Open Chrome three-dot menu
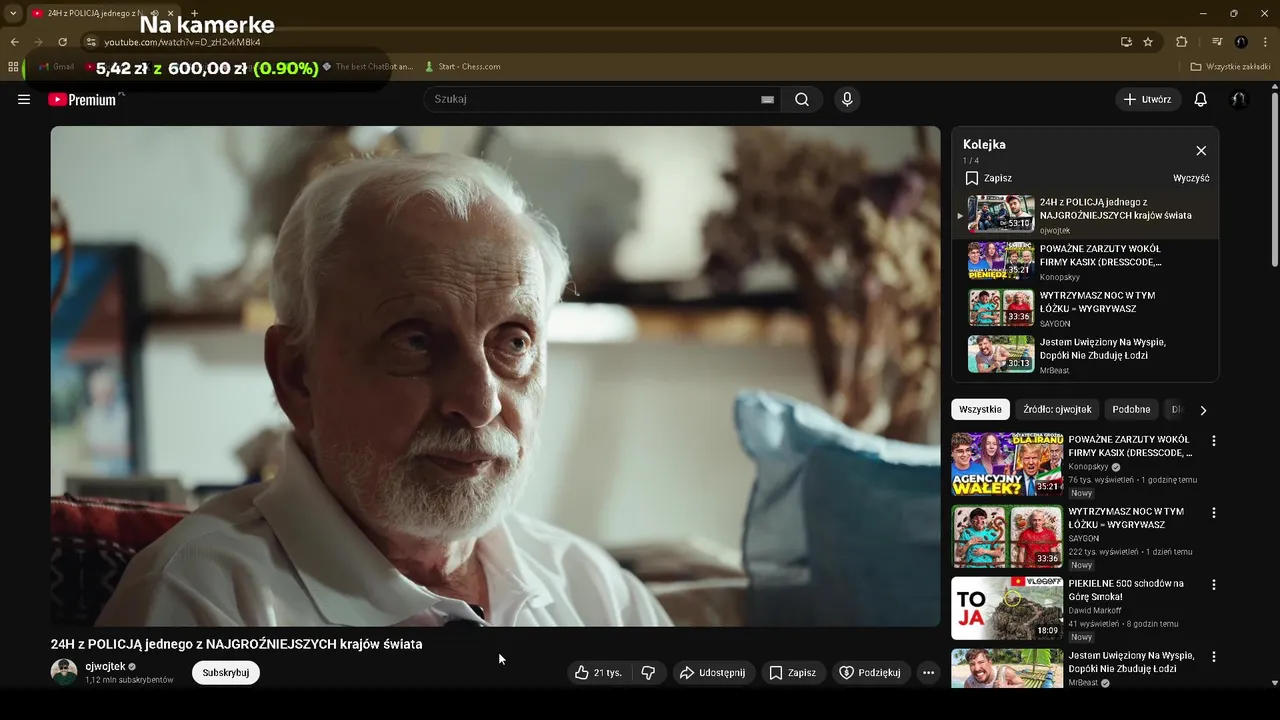1280x720 pixels. click(1265, 42)
